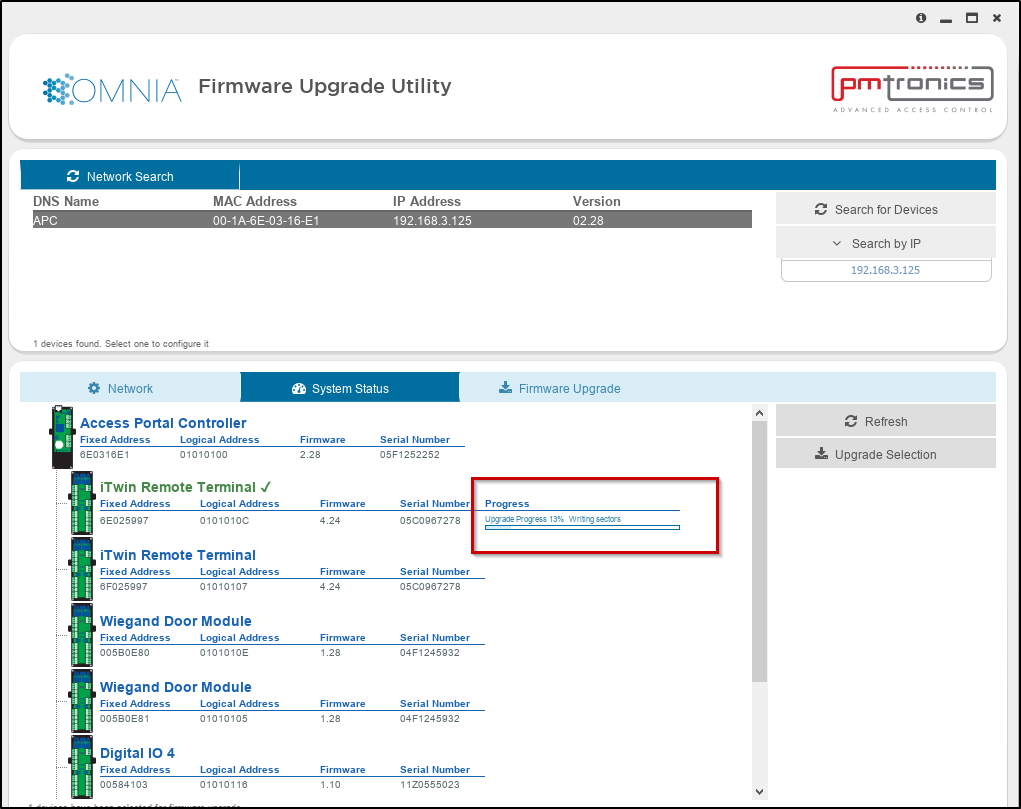Click logical address 01010116
The image size is (1021, 809).
tap(223, 784)
